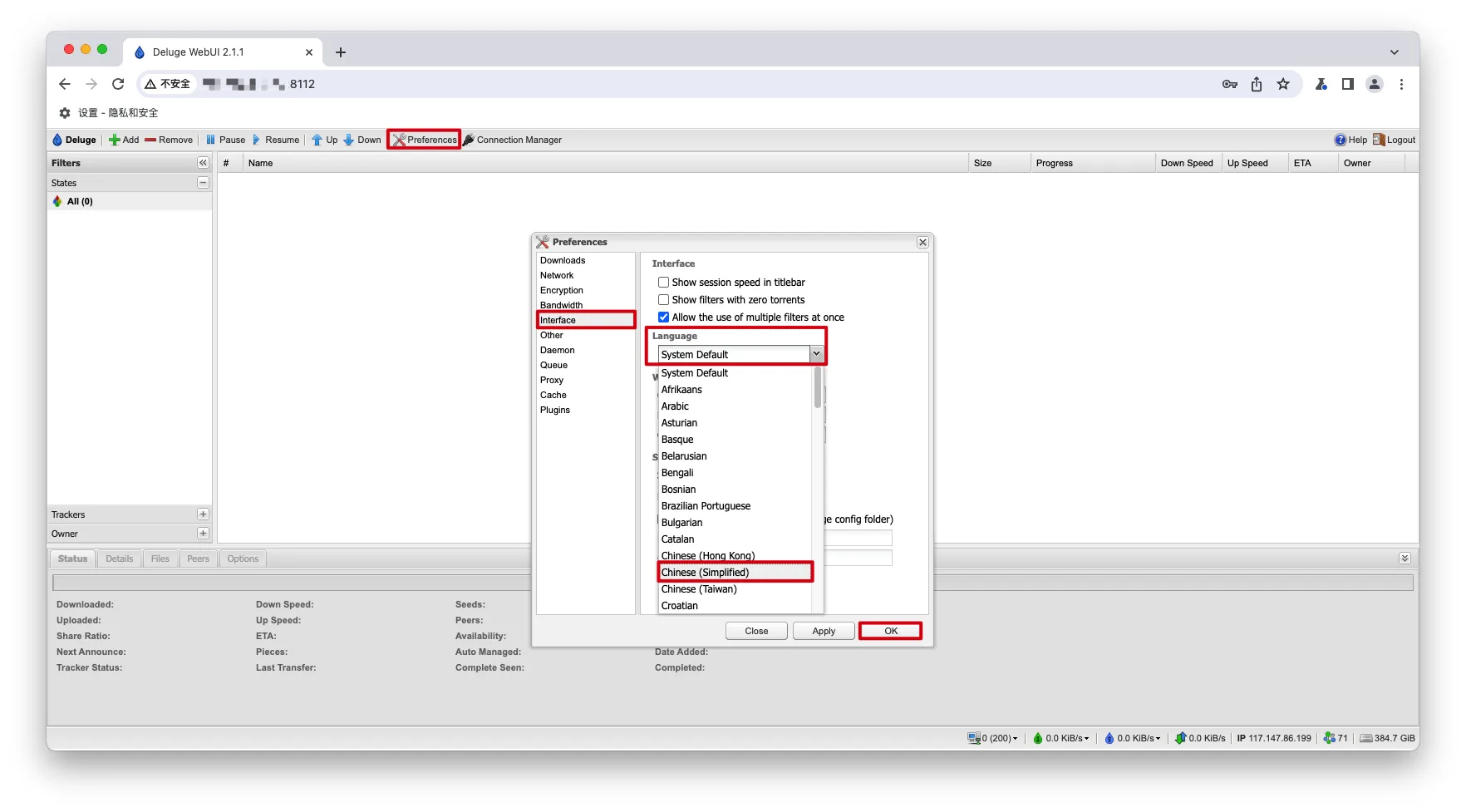The image size is (1466, 812).
Task: Choose Brazilian Portuguese language option
Action: (x=735, y=506)
